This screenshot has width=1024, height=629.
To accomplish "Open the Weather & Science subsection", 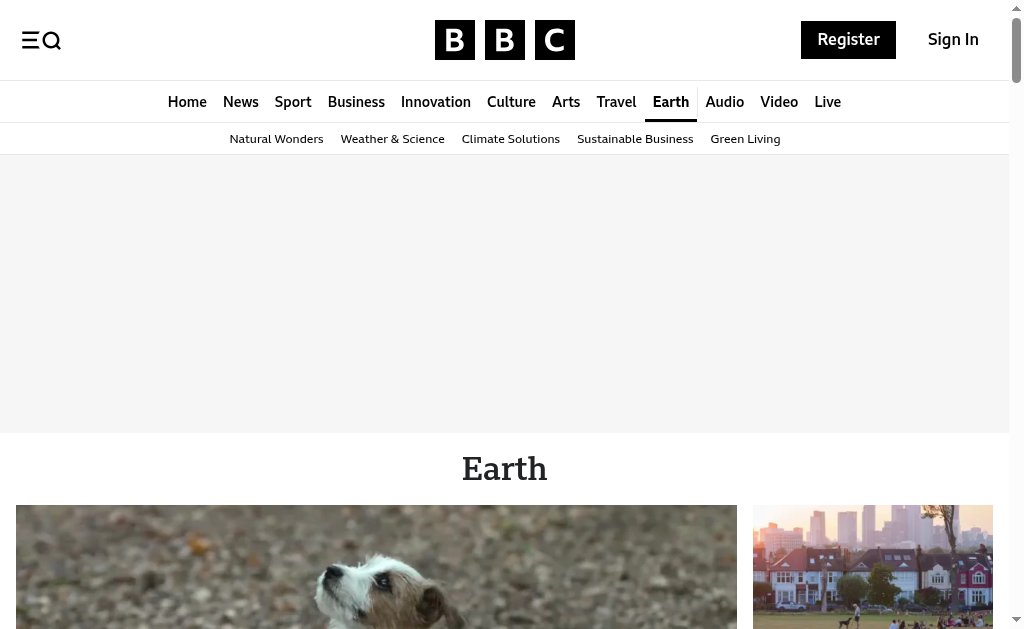I will pyautogui.click(x=392, y=139).
